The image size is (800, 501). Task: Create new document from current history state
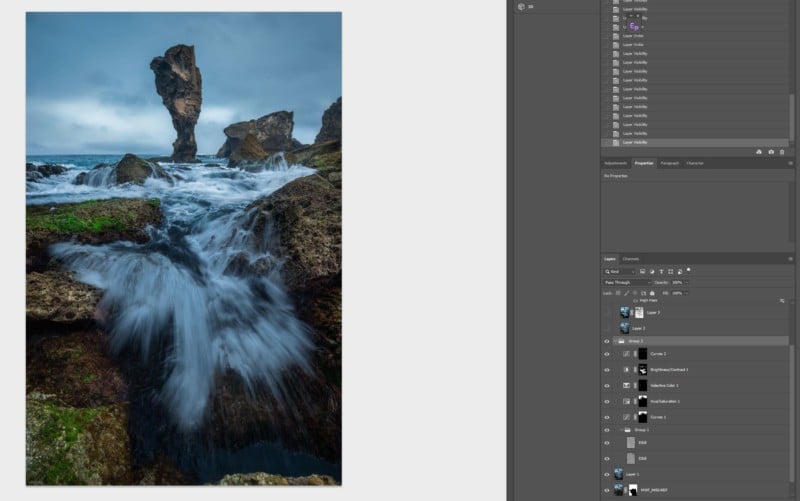(x=759, y=152)
